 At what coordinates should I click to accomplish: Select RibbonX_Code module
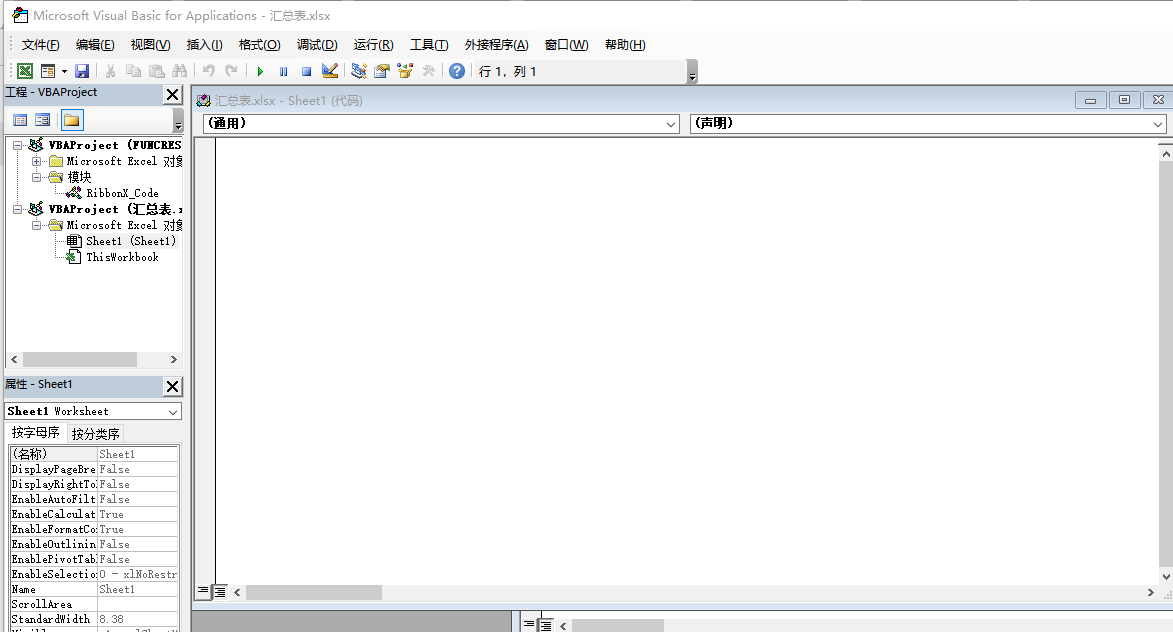click(122, 193)
